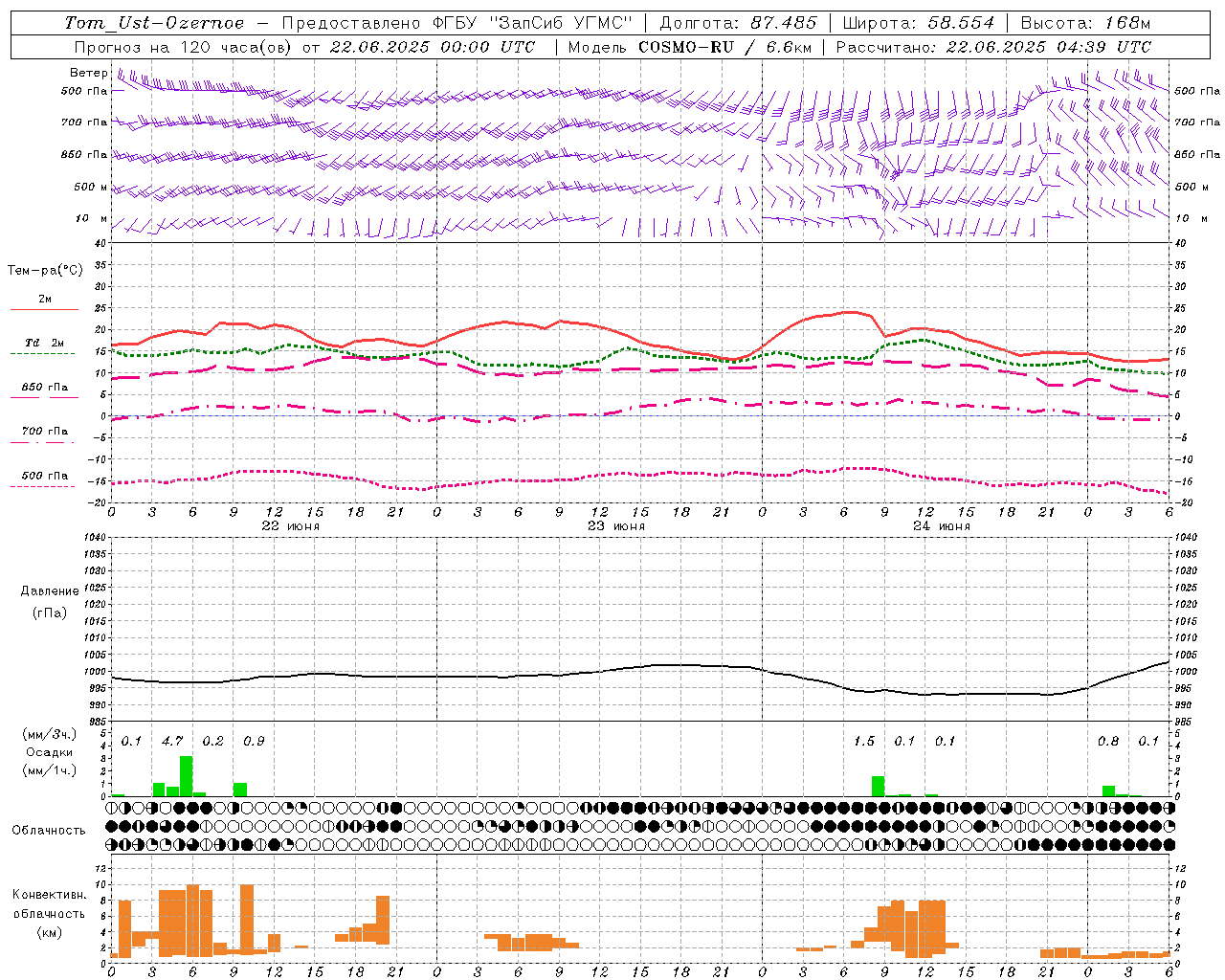This screenshot has width=1225, height=980.
Task: Select the 0.9 precipitation value
Action: point(254,741)
